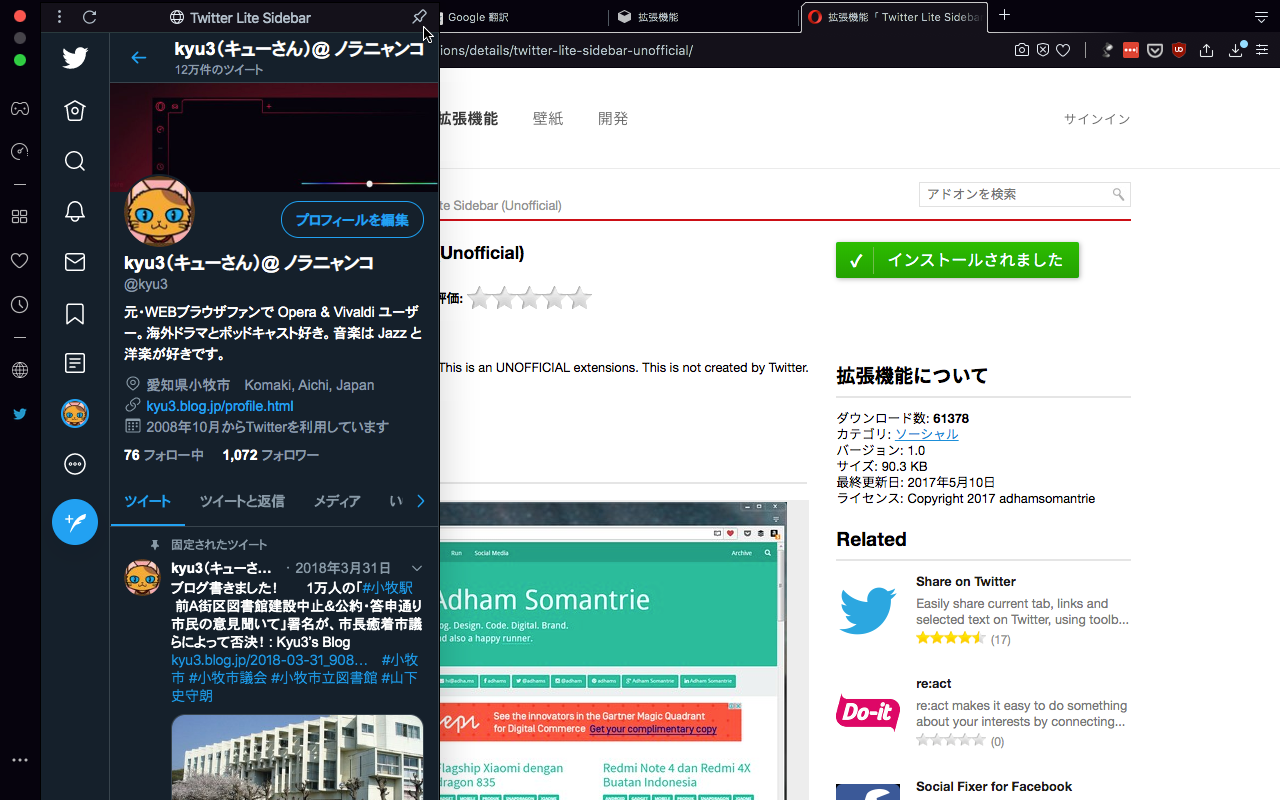Click the Twitter bird logo
Viewport: 1280px width, 800px height.
(x=75, y=58)
